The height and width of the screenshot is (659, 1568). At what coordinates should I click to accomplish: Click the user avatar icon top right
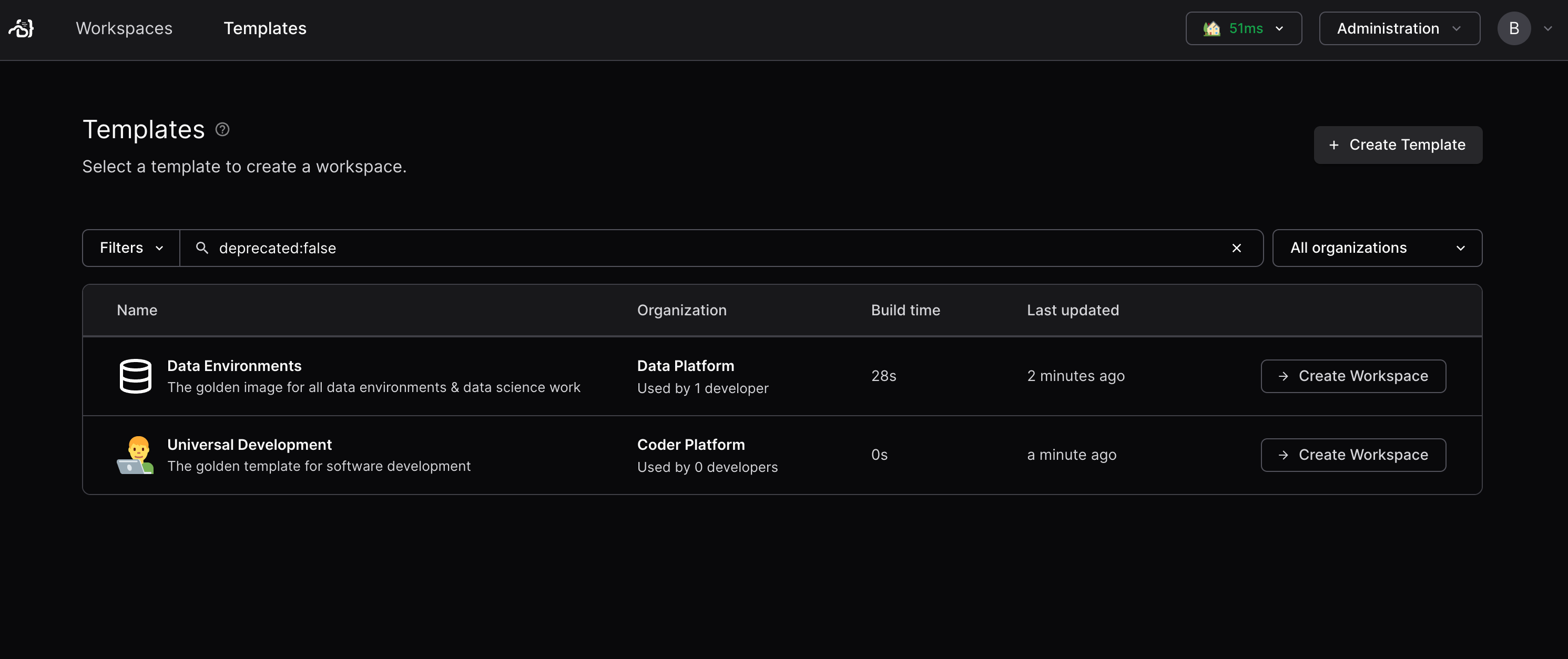point(1517,28)
